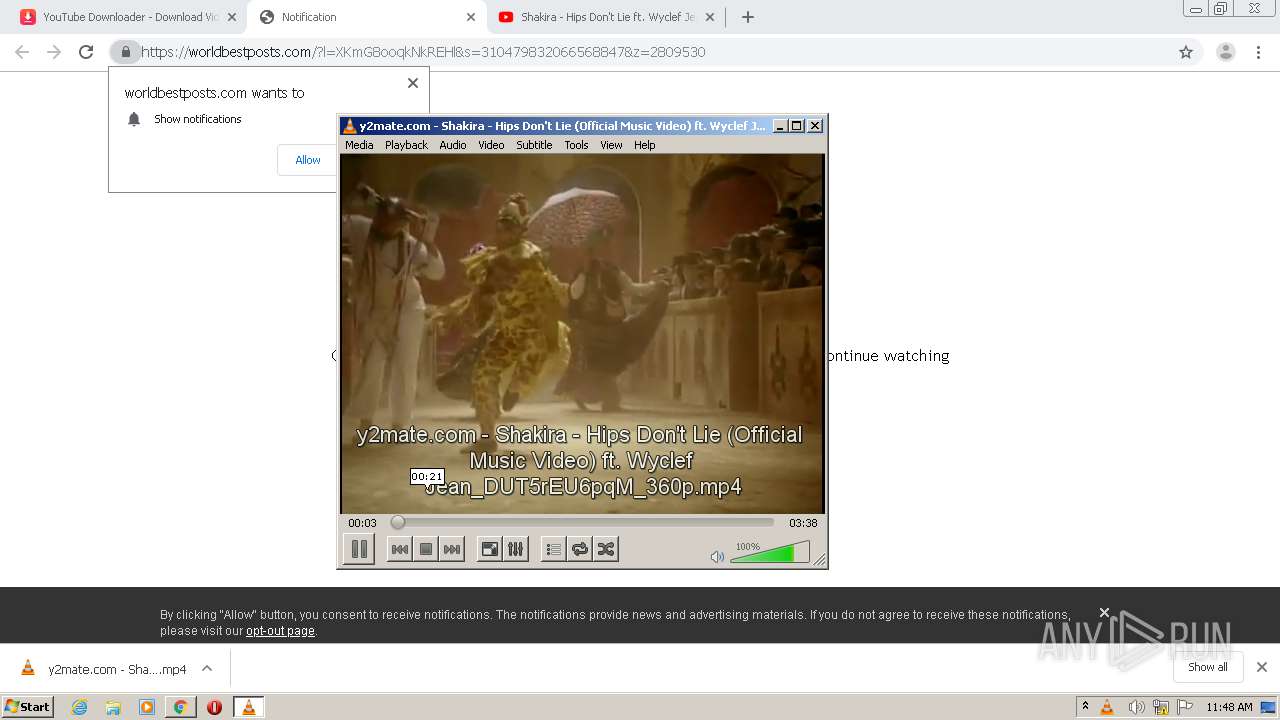Close the Chrome downloads bar
This screenshot has width=1280, height=720.
(x=1262, y=667)
